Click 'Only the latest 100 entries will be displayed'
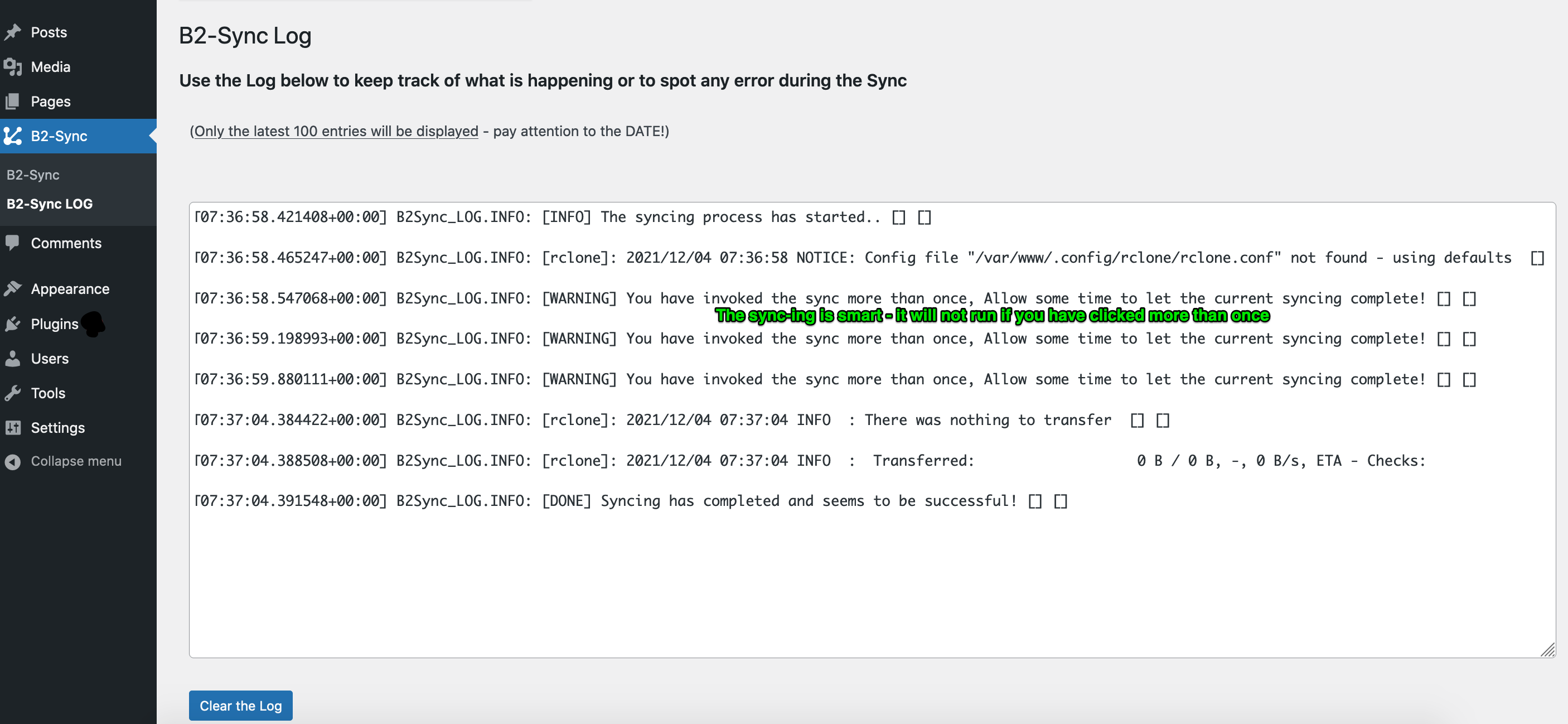Viewport: 1568px width, 724px height. 336,131
